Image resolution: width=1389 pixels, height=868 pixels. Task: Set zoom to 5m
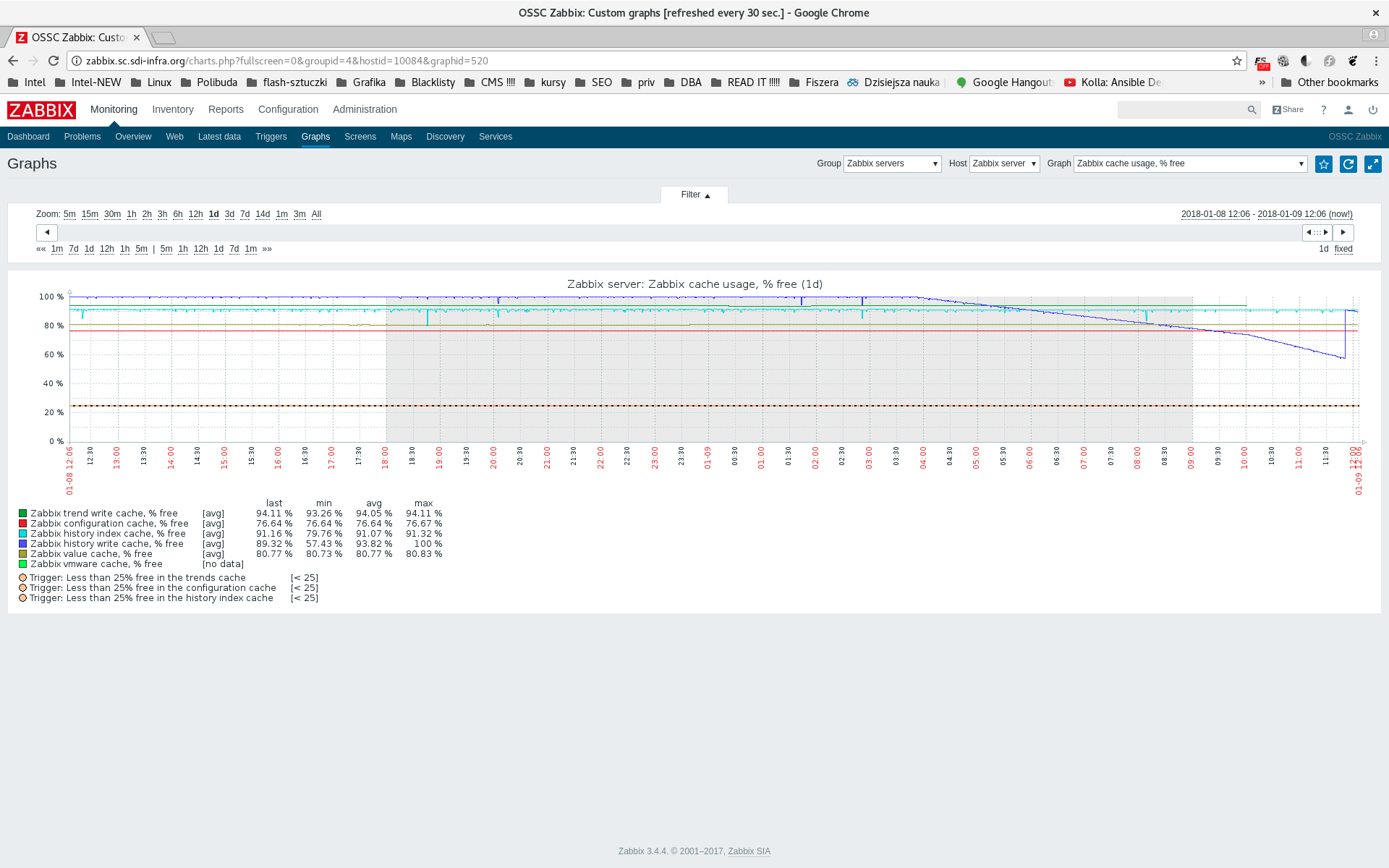[x=69, y=214]
